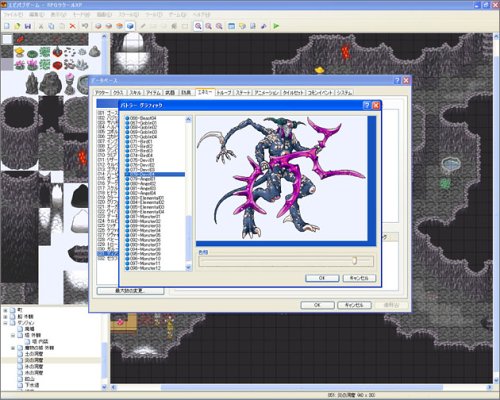This screenshot has height=400, width=500.
Task: Switch to map layer 1 editing
Action: (x=98, y=26)
